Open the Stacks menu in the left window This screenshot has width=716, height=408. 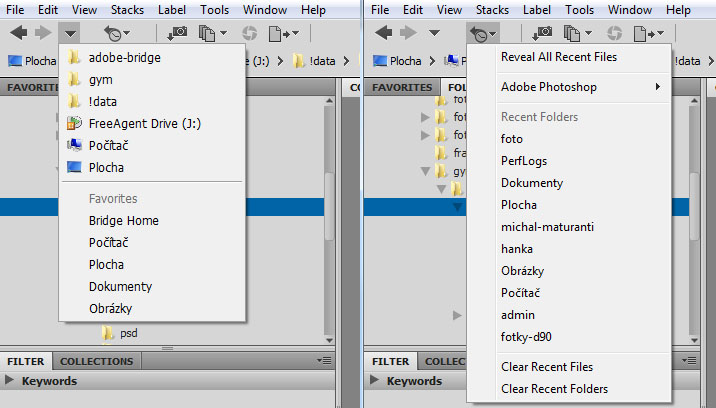point(127,9)
